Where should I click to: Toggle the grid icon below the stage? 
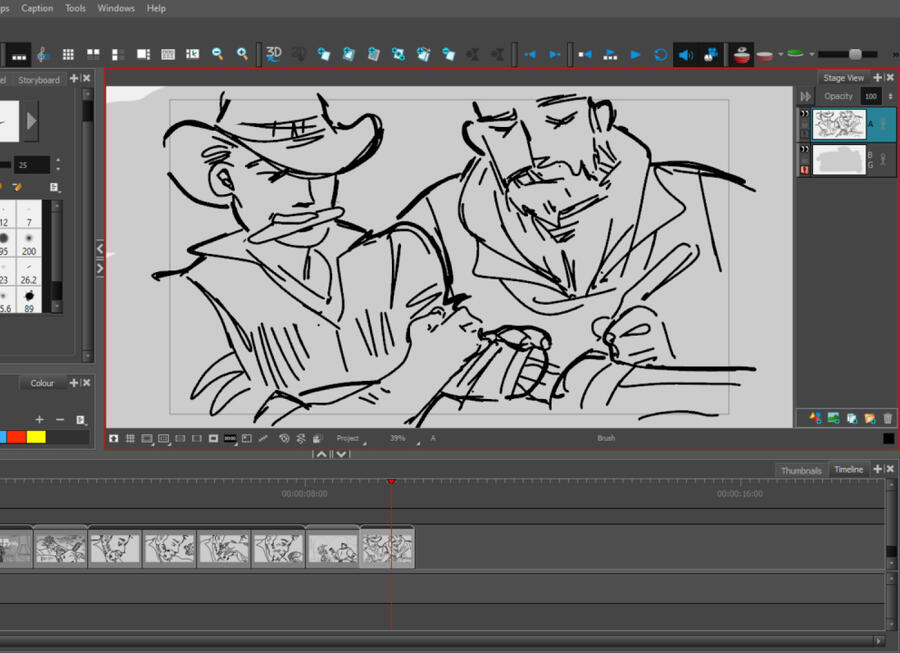tap(130, 438)
